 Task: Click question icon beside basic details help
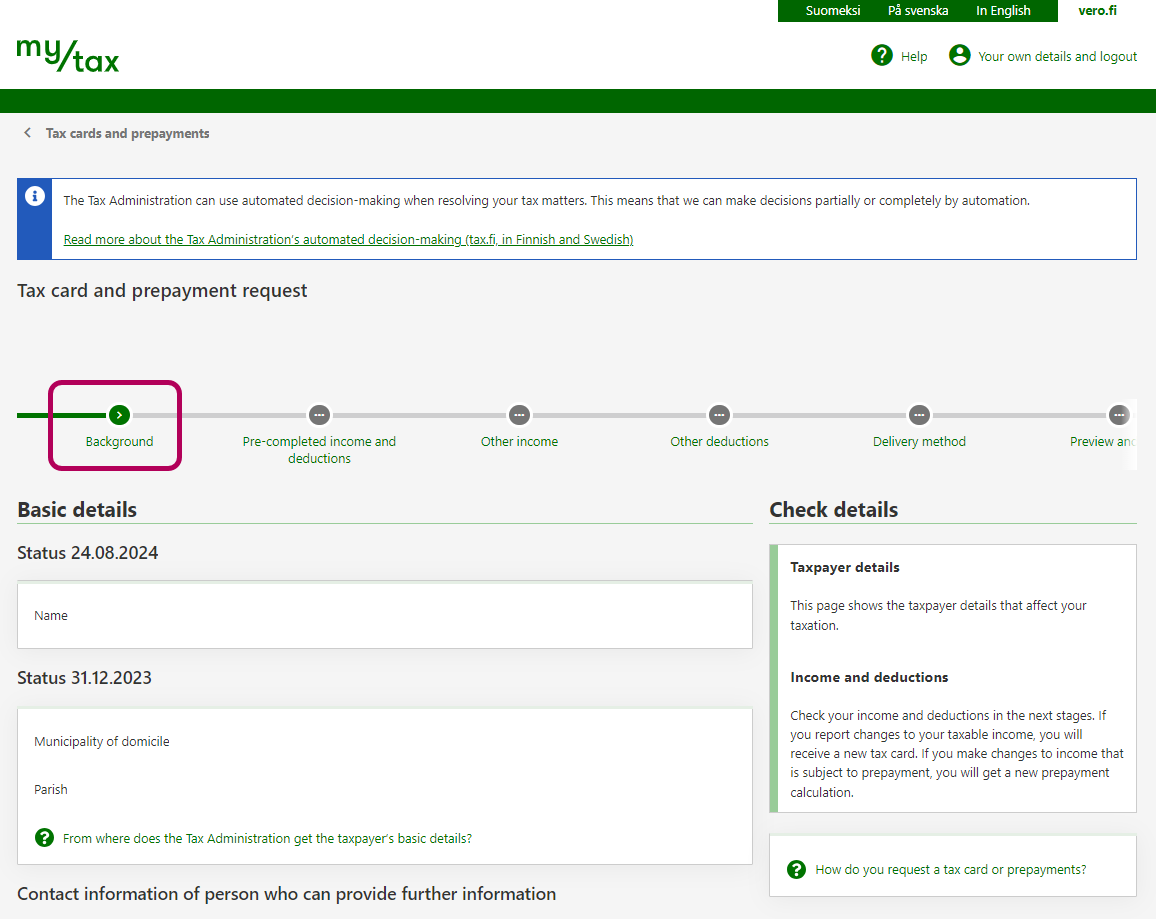coord(44,838)
